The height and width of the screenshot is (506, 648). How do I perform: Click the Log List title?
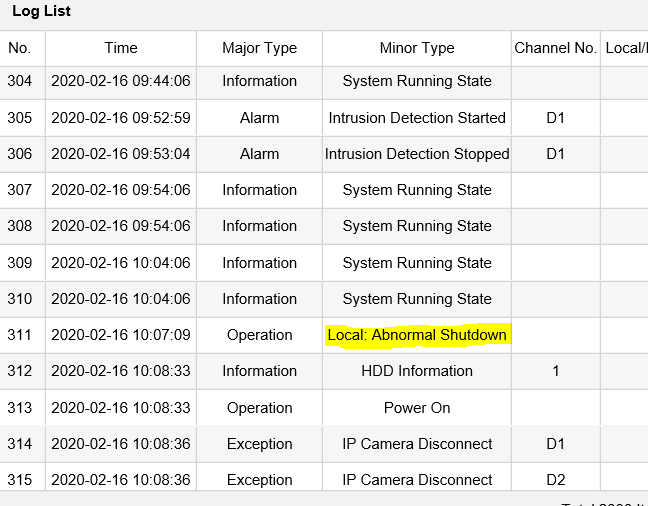coord(41,12)
